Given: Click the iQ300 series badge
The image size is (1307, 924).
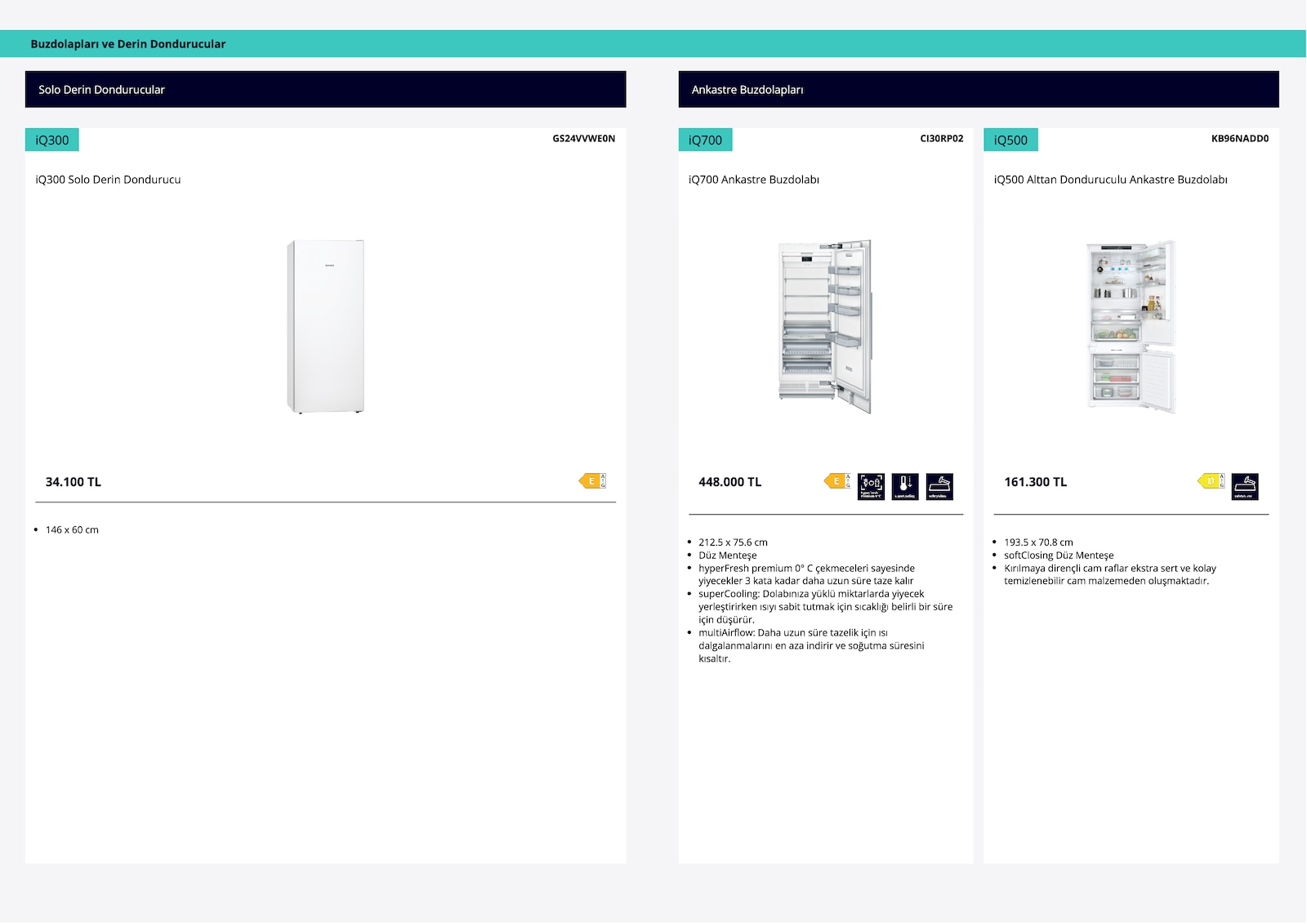Looking at the screenshot, I should [52, 140].
